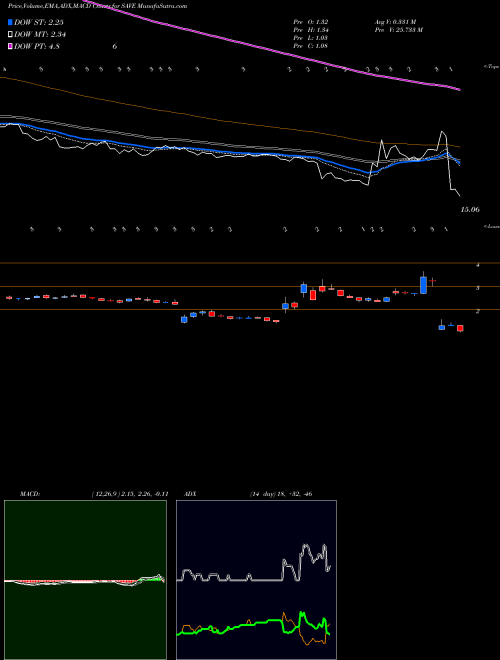Click the blue DOW ST legend swatch
The width and height of the screenshot is (500, 660).
[11, 23]
